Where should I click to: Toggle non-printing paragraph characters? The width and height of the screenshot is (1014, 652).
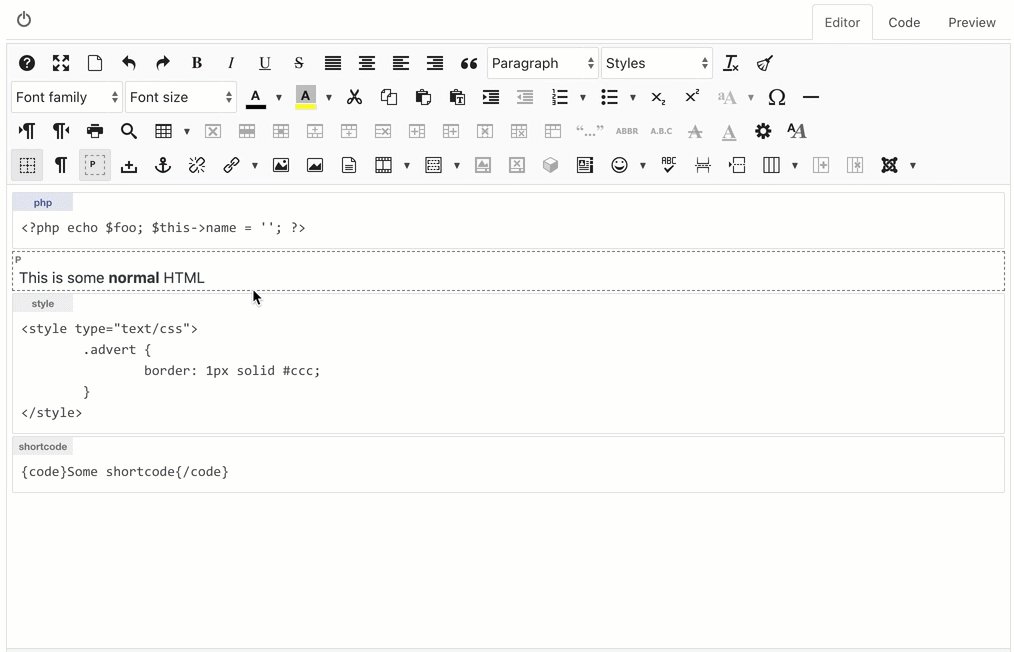click(61, 166)
